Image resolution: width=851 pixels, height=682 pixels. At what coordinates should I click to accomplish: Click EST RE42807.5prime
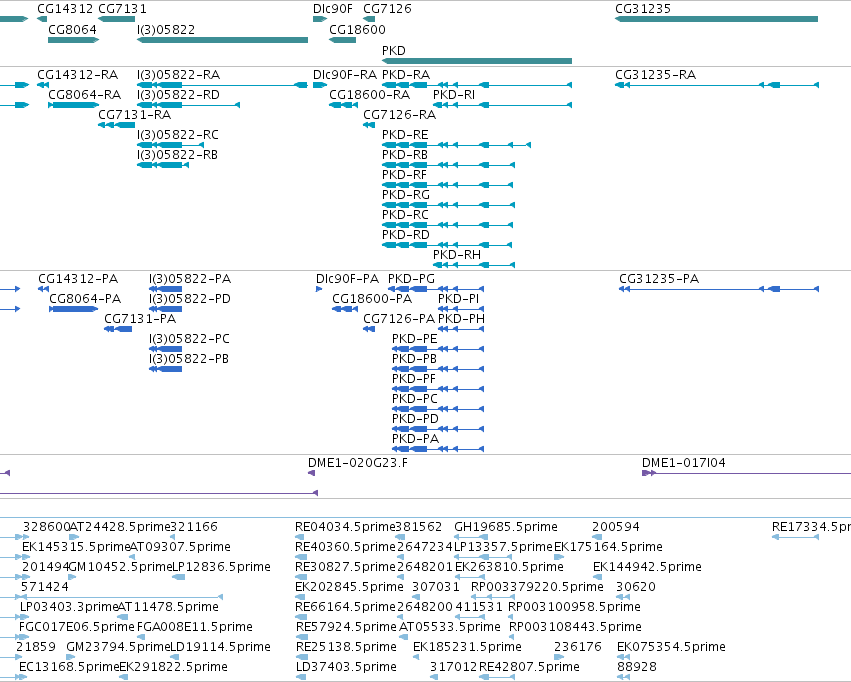pyautogui.click(x=530, y=667)
